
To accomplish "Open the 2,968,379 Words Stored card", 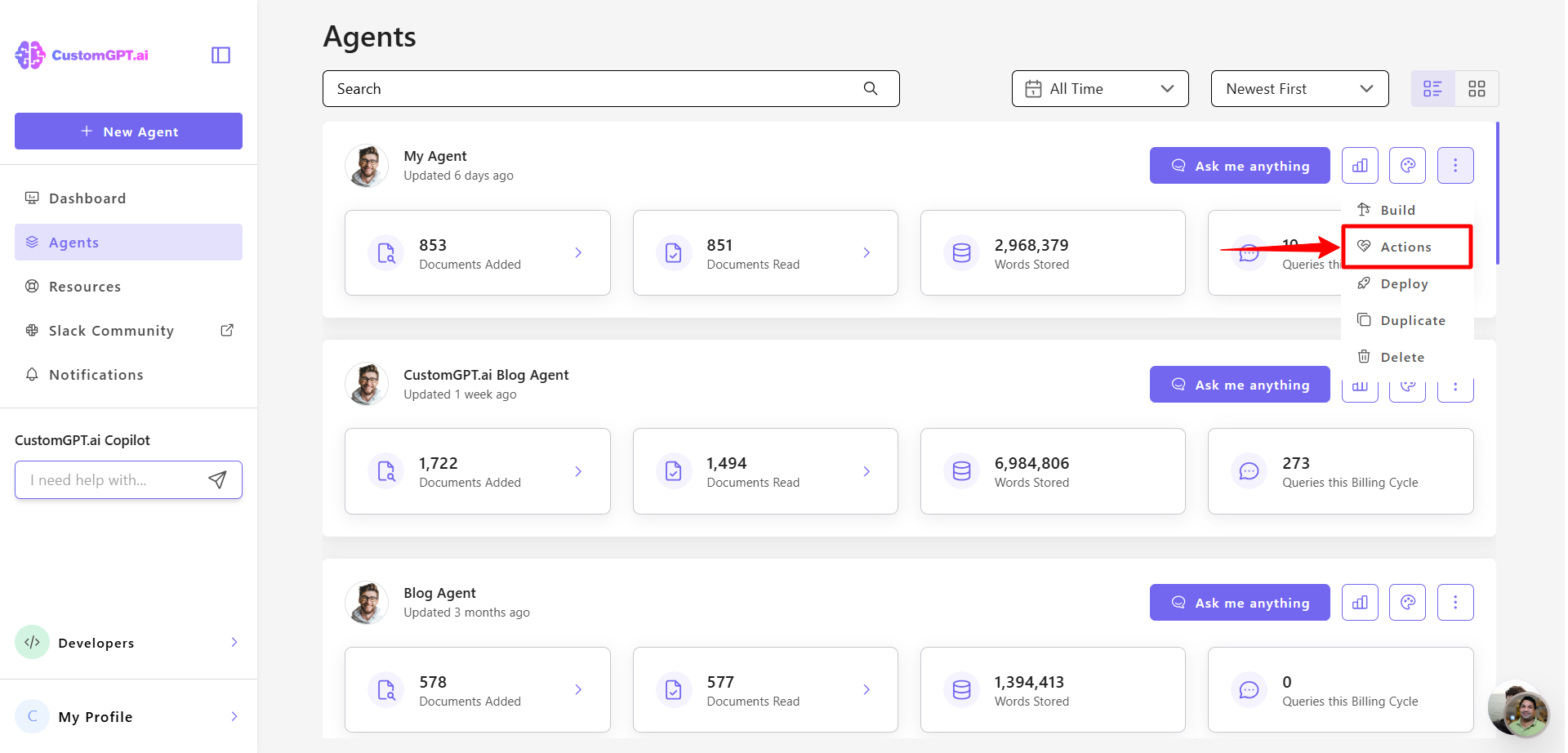I will click(1053, 253).
